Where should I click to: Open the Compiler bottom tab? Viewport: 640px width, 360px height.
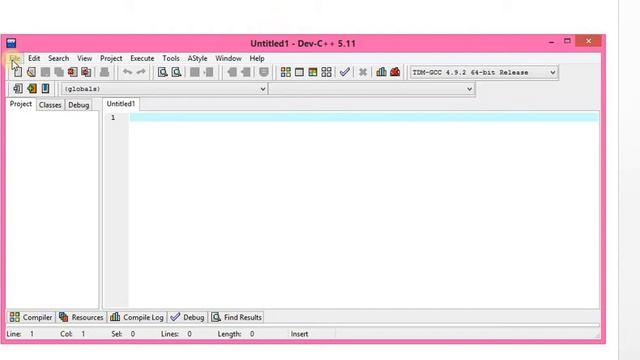pyautogui.click(x=31, y=317)
